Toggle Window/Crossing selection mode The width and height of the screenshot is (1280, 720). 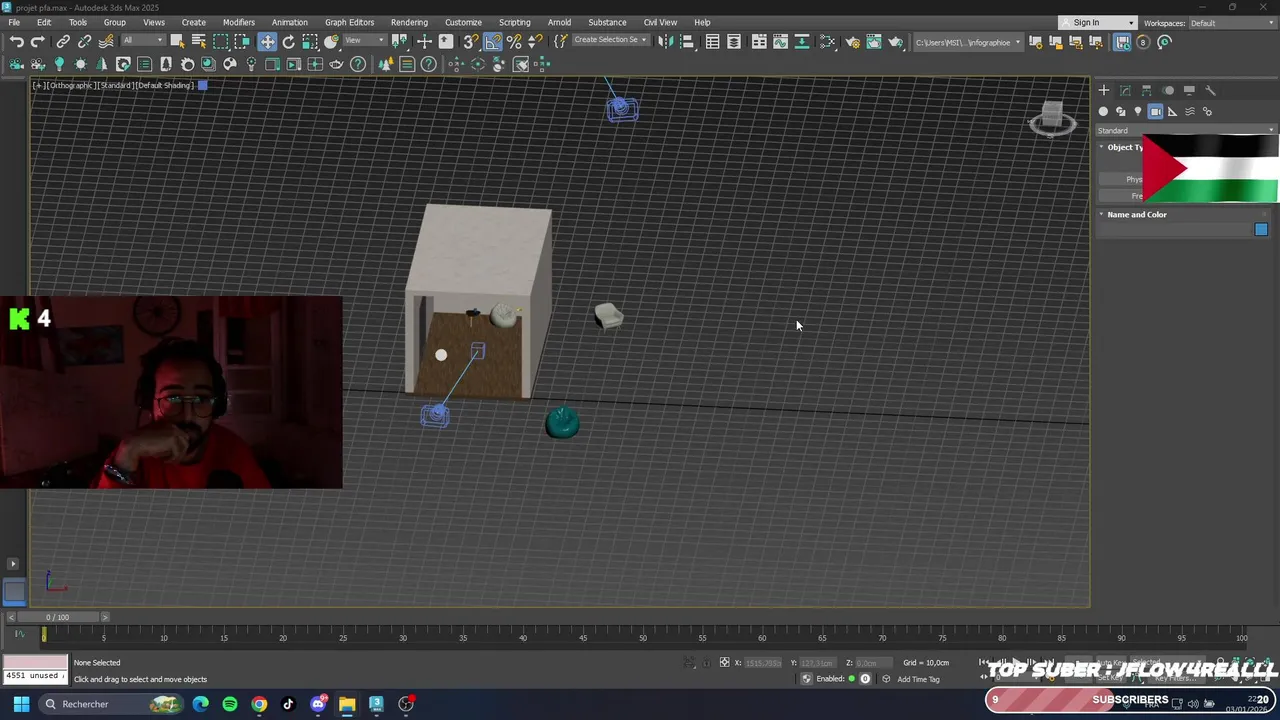243,42
